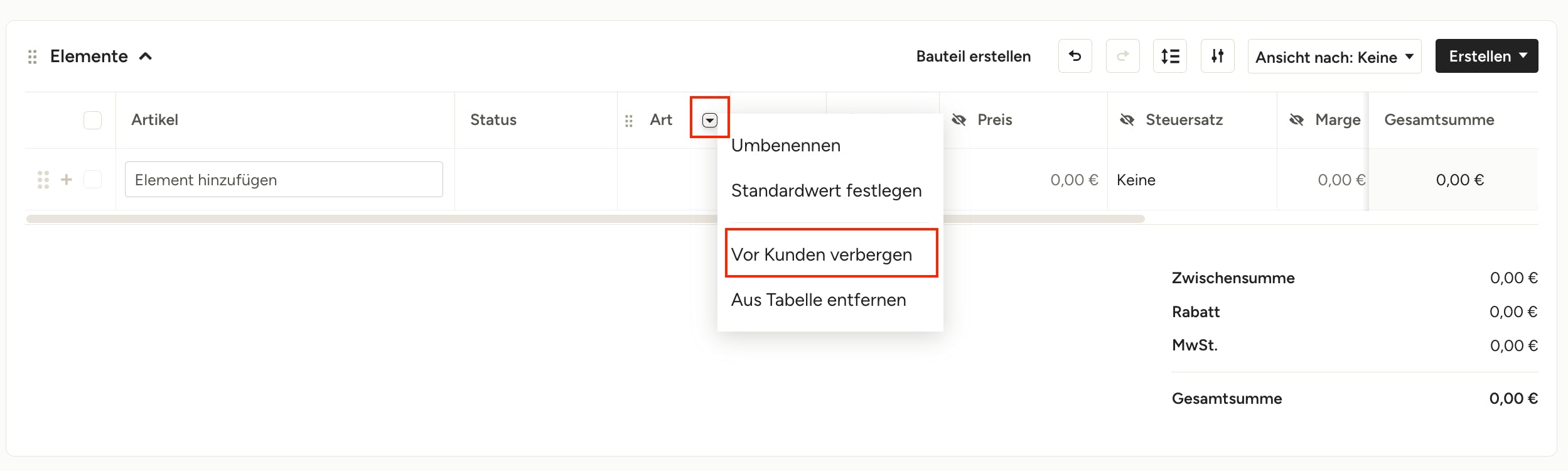Screen dimensions: 1568x471
Task: Open the Art column dropdown arrow
Action: click(710, 120)
